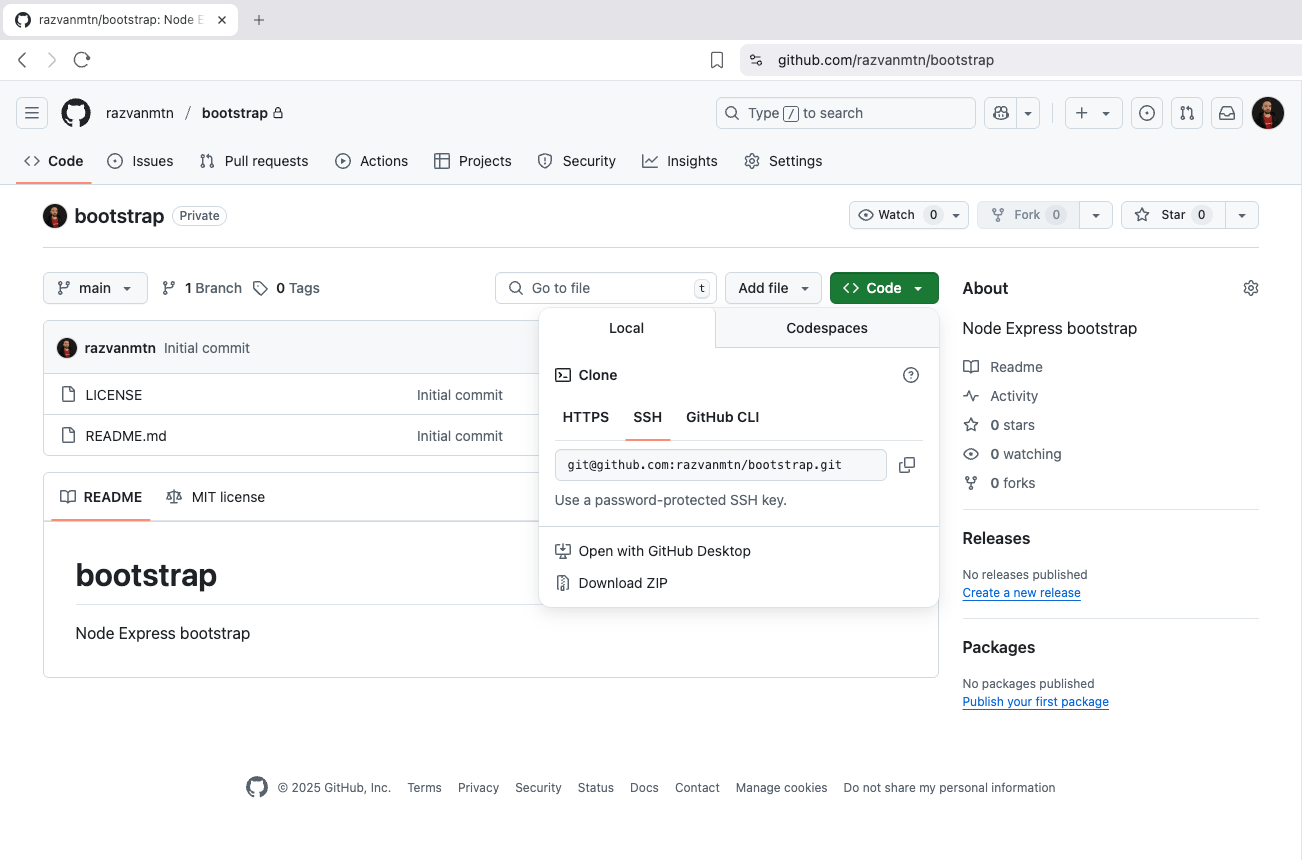The height and width of the screenshot is (860, 1302).
Task: Click Download ZIP
Action: [x=611, y=583]
